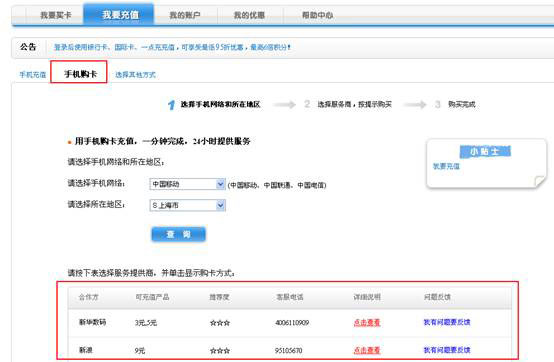Expand the region dropdown showing S 上海市

click(188, 205)
